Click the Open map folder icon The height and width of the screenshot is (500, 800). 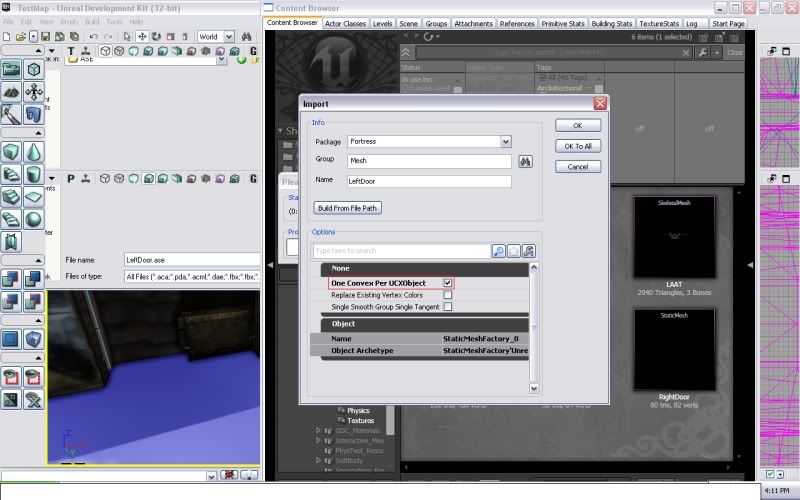pyautogui.click(x=20, y=37)
